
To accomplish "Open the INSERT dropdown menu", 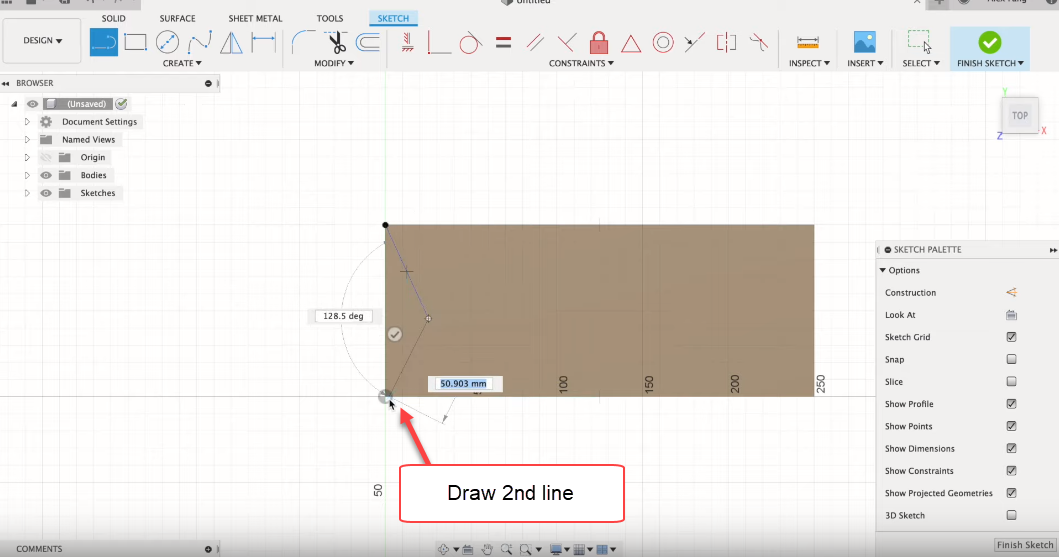I will tap(865, 63).
